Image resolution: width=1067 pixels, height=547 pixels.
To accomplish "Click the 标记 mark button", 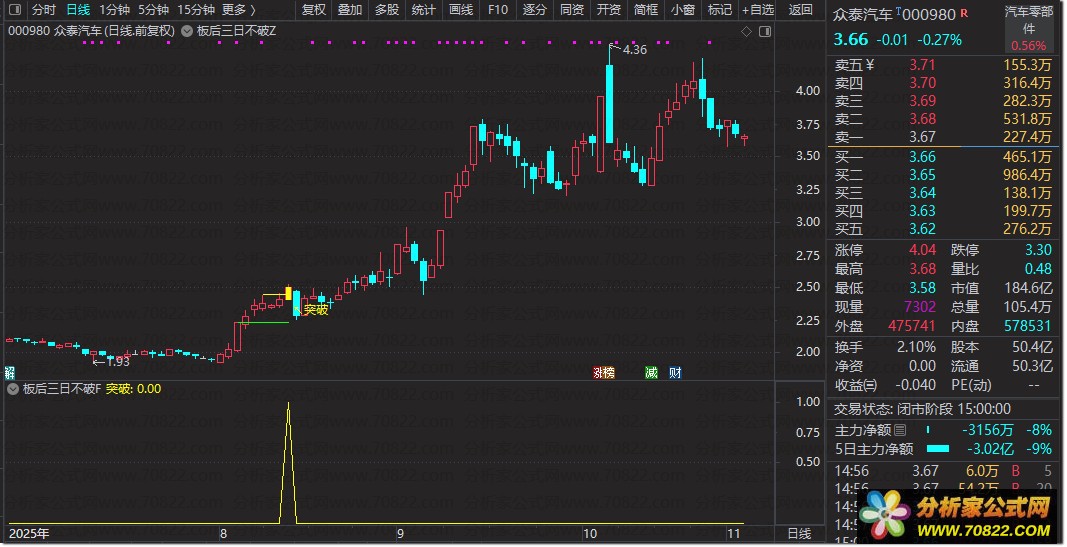I will (x=719, y=10).
